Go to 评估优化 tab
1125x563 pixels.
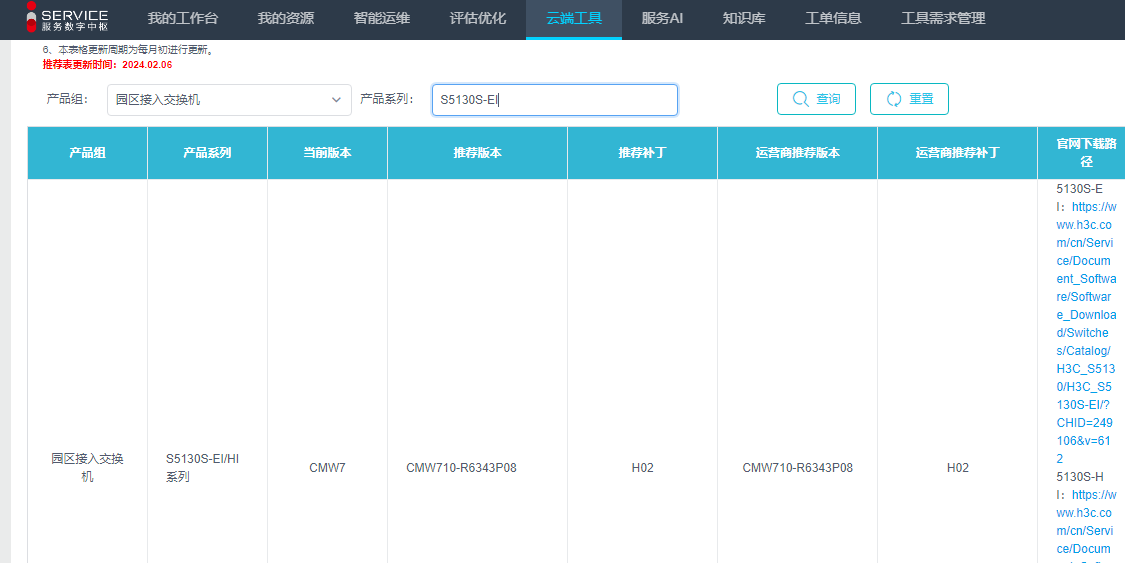click(478, 19)
